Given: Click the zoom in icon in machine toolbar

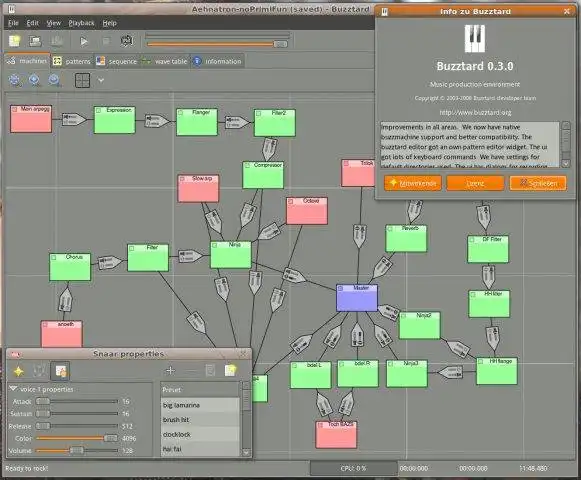Looking at the screenshot, I should pyautogui.click(x=34, y=80).
